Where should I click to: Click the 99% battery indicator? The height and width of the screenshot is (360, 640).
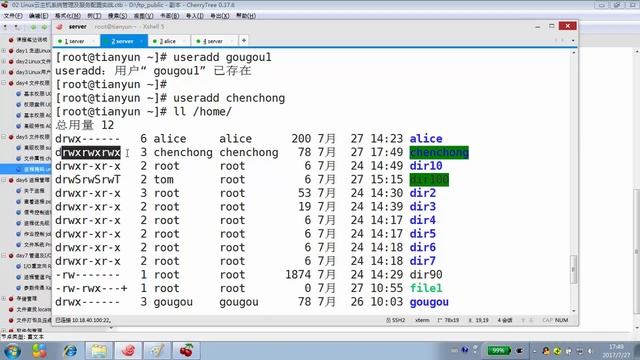point(499,351)
